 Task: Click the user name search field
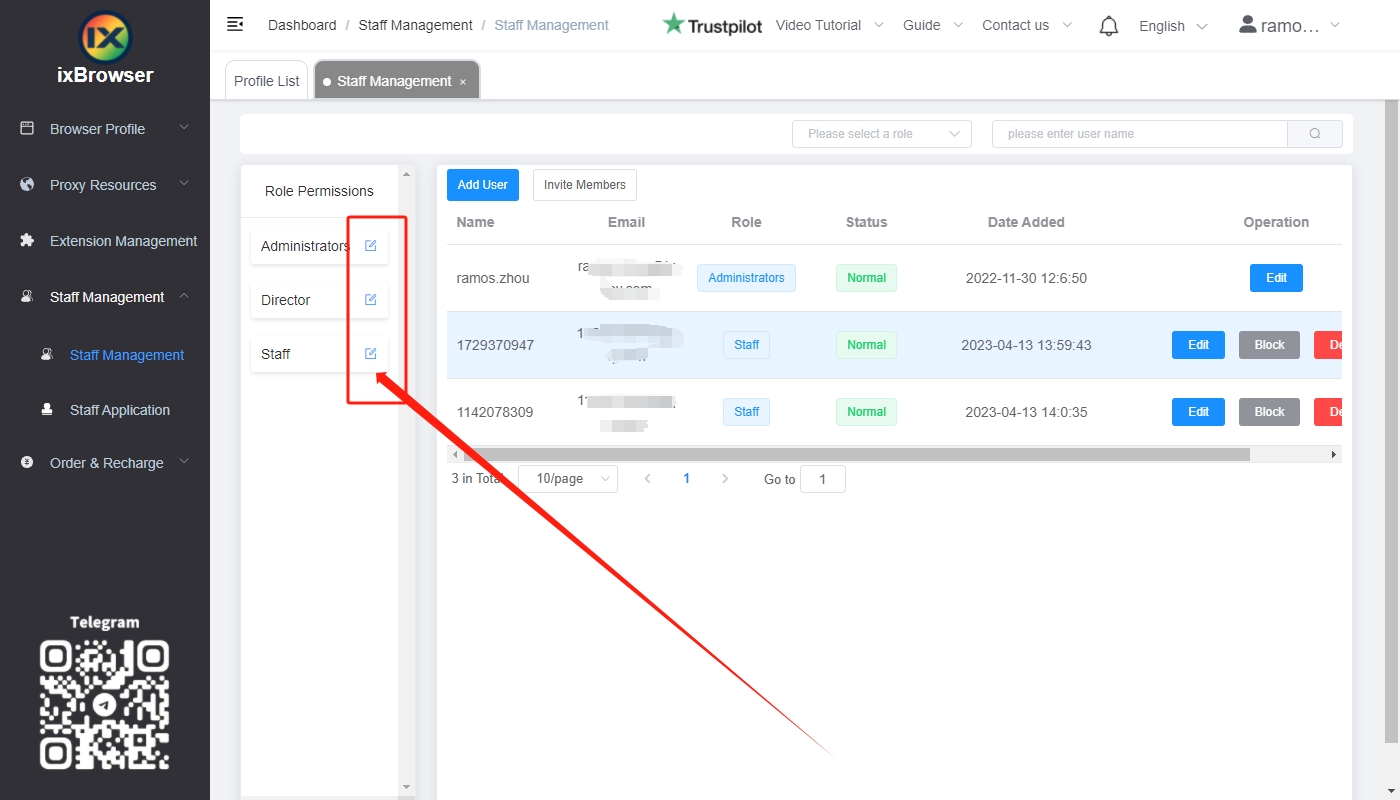tap(1139, 134)
